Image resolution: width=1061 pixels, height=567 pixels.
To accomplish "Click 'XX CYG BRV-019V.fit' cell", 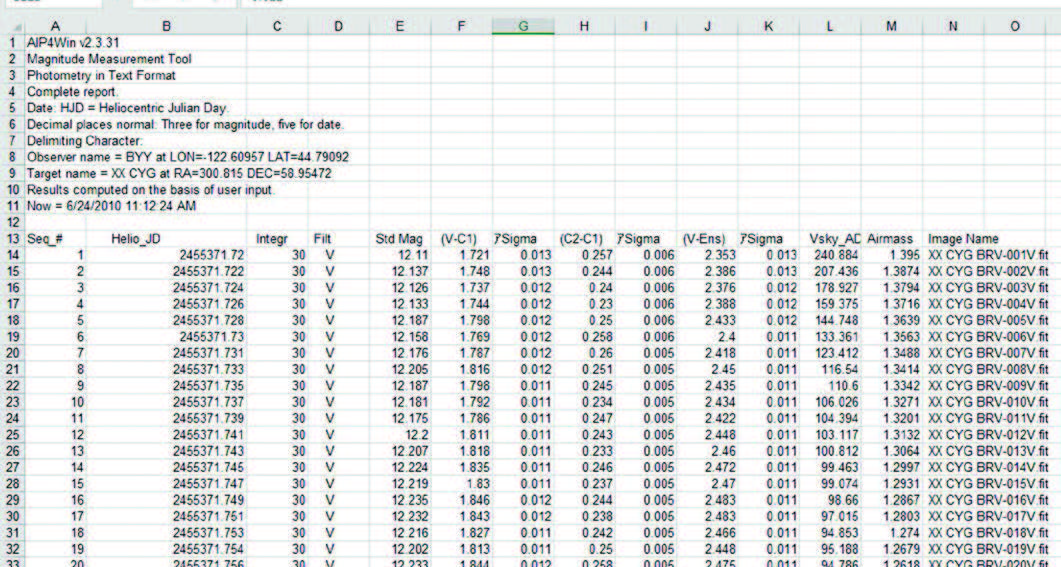I will point(988,549).
